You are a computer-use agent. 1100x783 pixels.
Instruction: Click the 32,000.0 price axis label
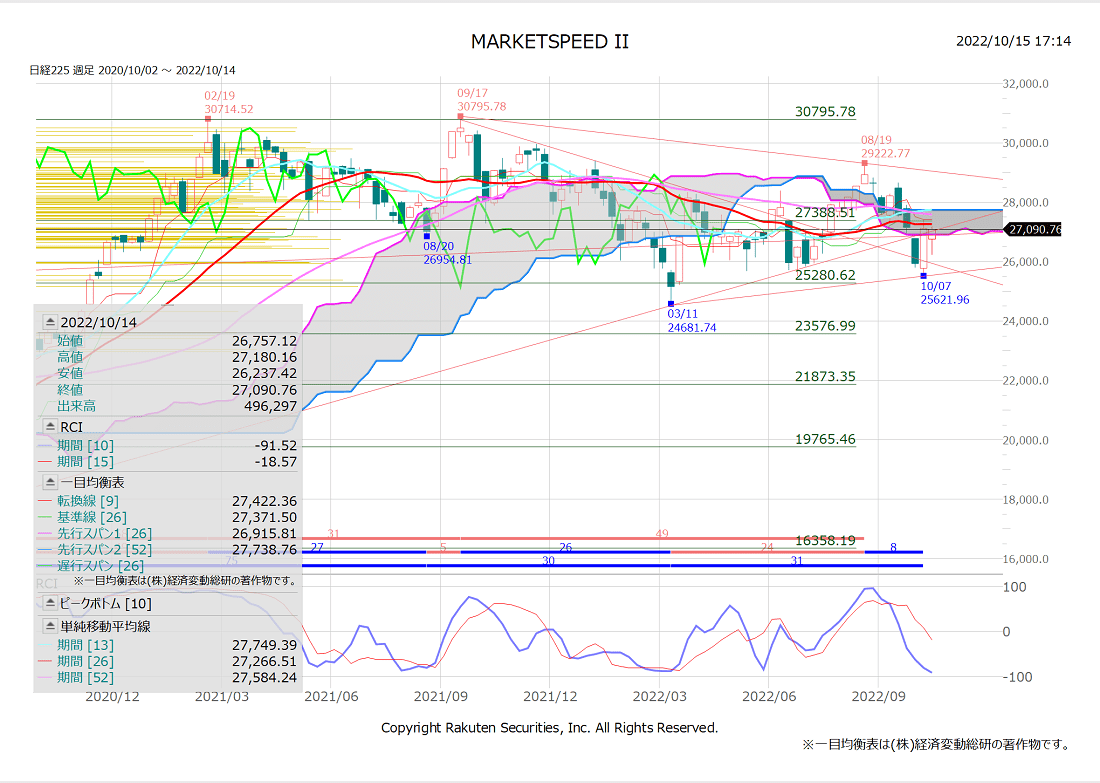click(x=1026, y=83)
